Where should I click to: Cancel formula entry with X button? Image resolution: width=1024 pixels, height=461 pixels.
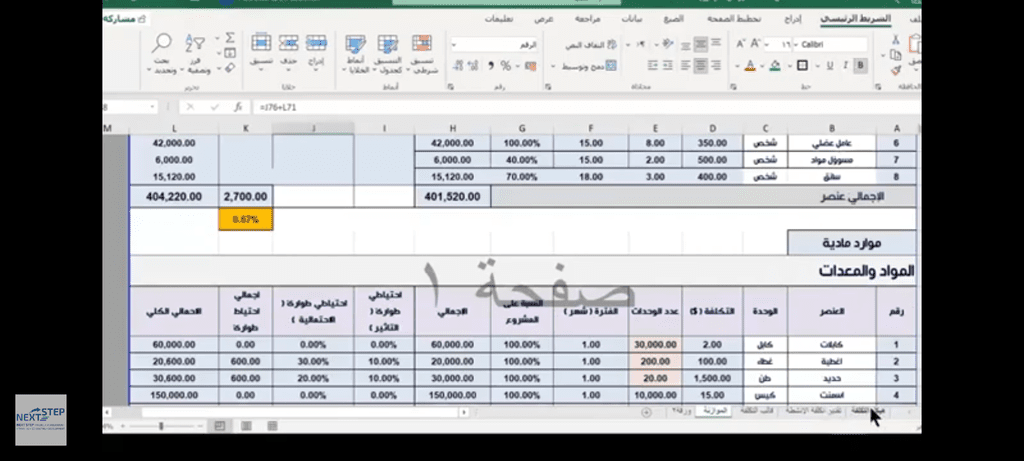tap(191, 107)
